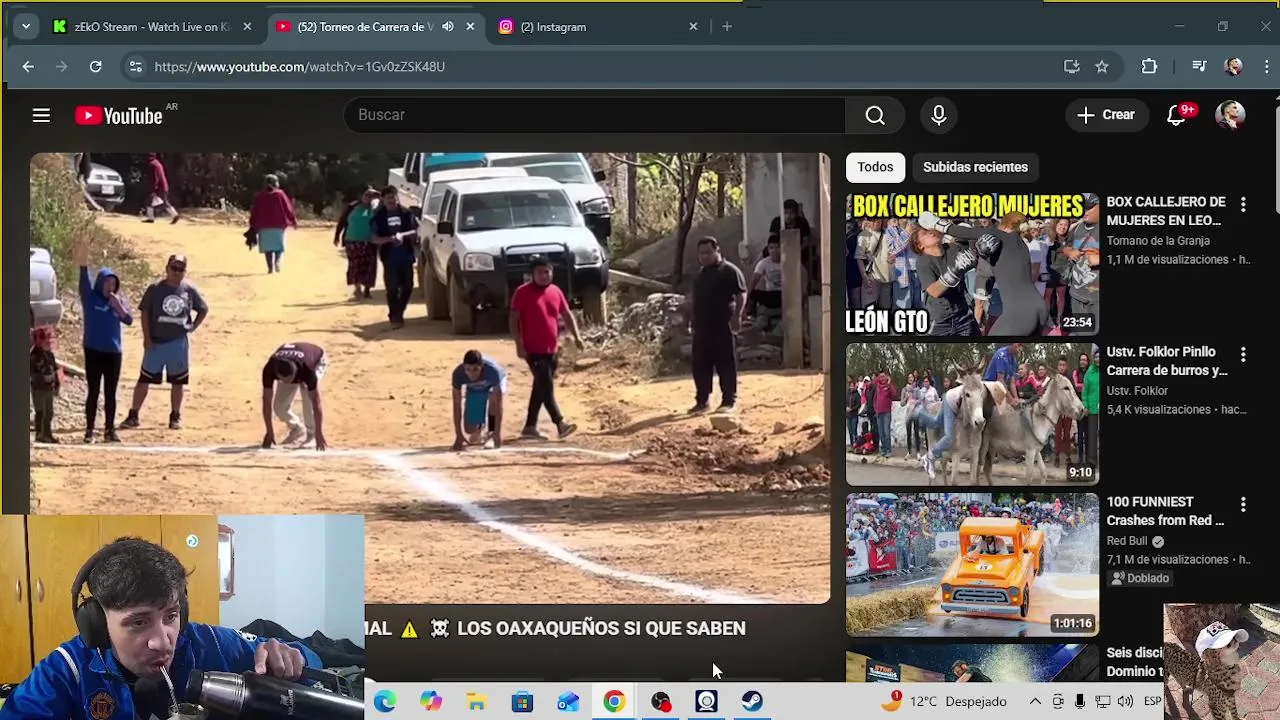The height and width of the screenshot is (720, 1280).
Task: Open the 12°C Despejado weather widget
Action: [x=944, y=701]
